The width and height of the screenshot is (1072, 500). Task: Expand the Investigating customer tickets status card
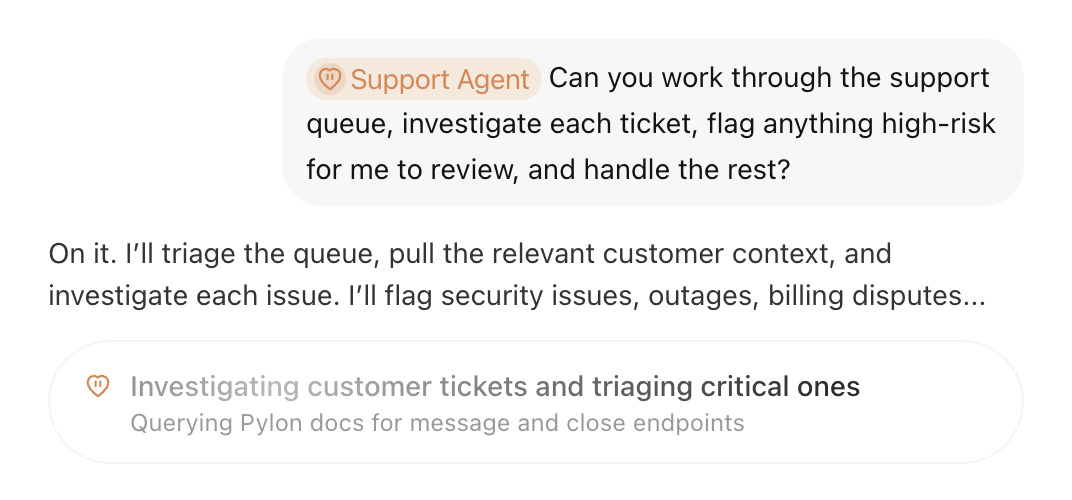point(536,402)
